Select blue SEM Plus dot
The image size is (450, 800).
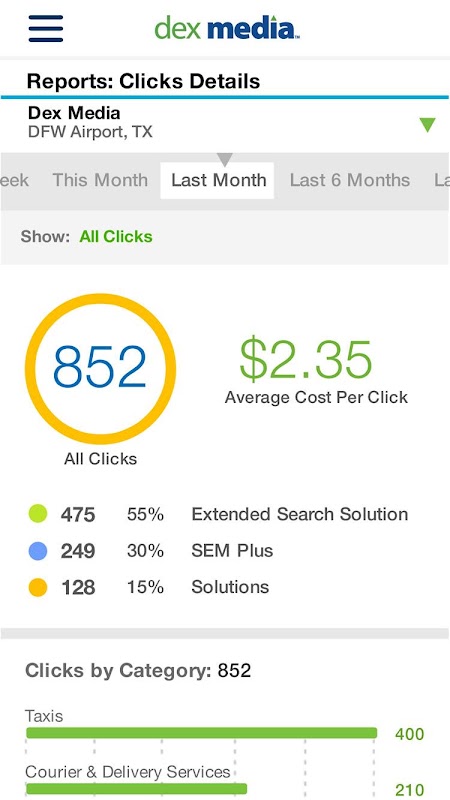point(38,551)
